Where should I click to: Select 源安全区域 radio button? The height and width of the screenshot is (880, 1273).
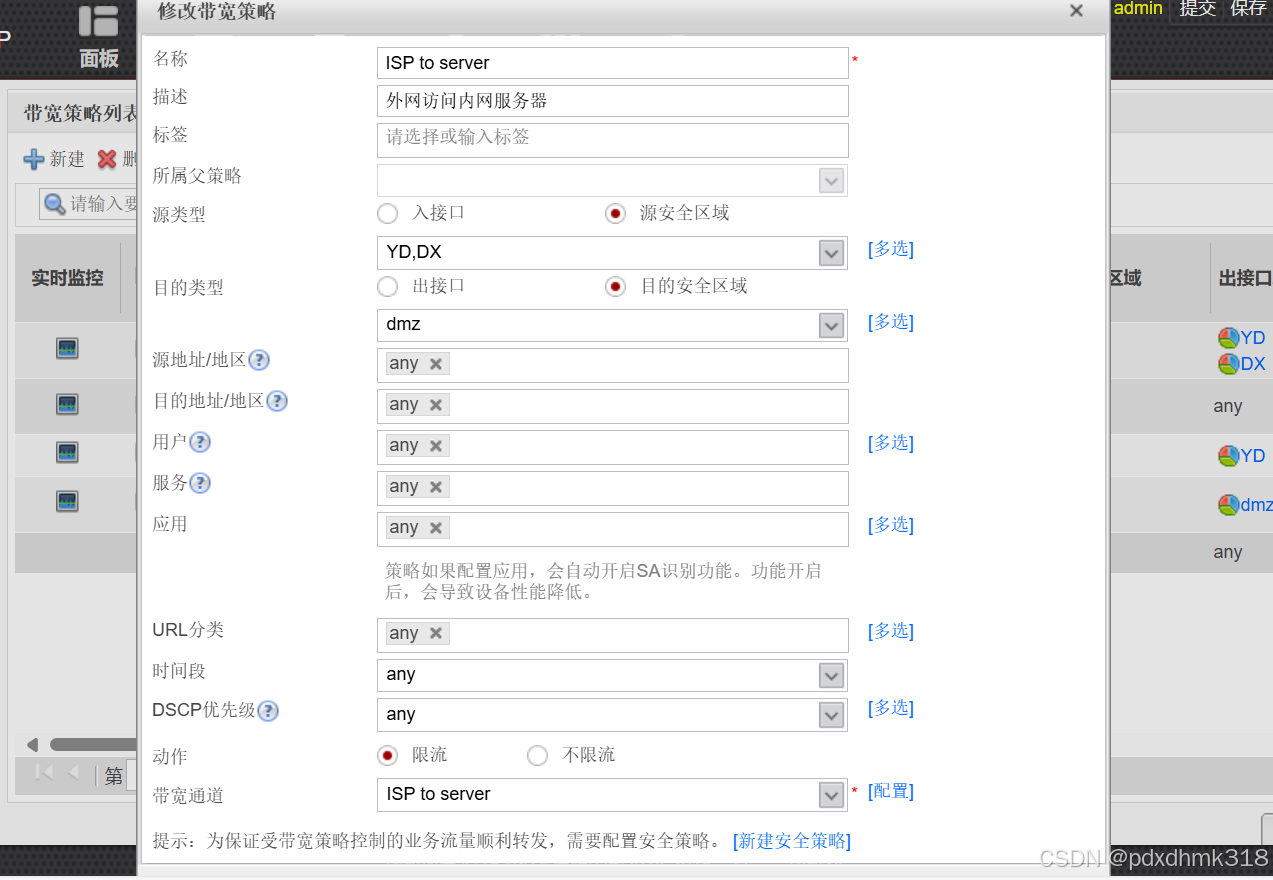616,213
